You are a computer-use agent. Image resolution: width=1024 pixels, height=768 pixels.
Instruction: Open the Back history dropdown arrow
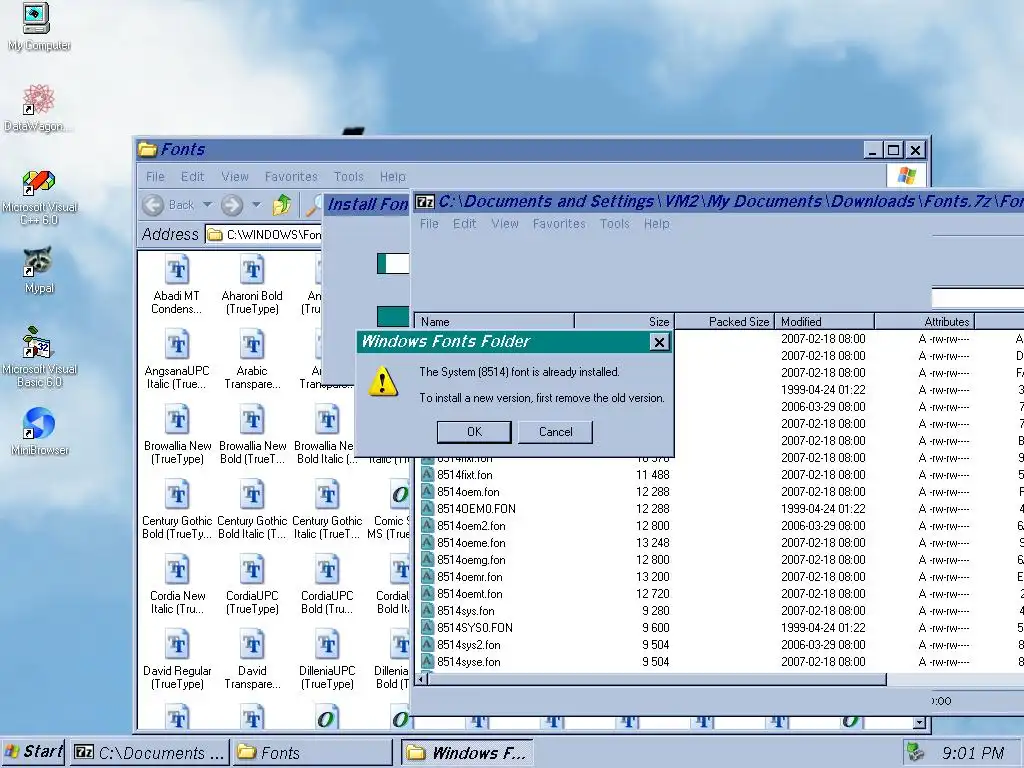(x=207, y=205)
